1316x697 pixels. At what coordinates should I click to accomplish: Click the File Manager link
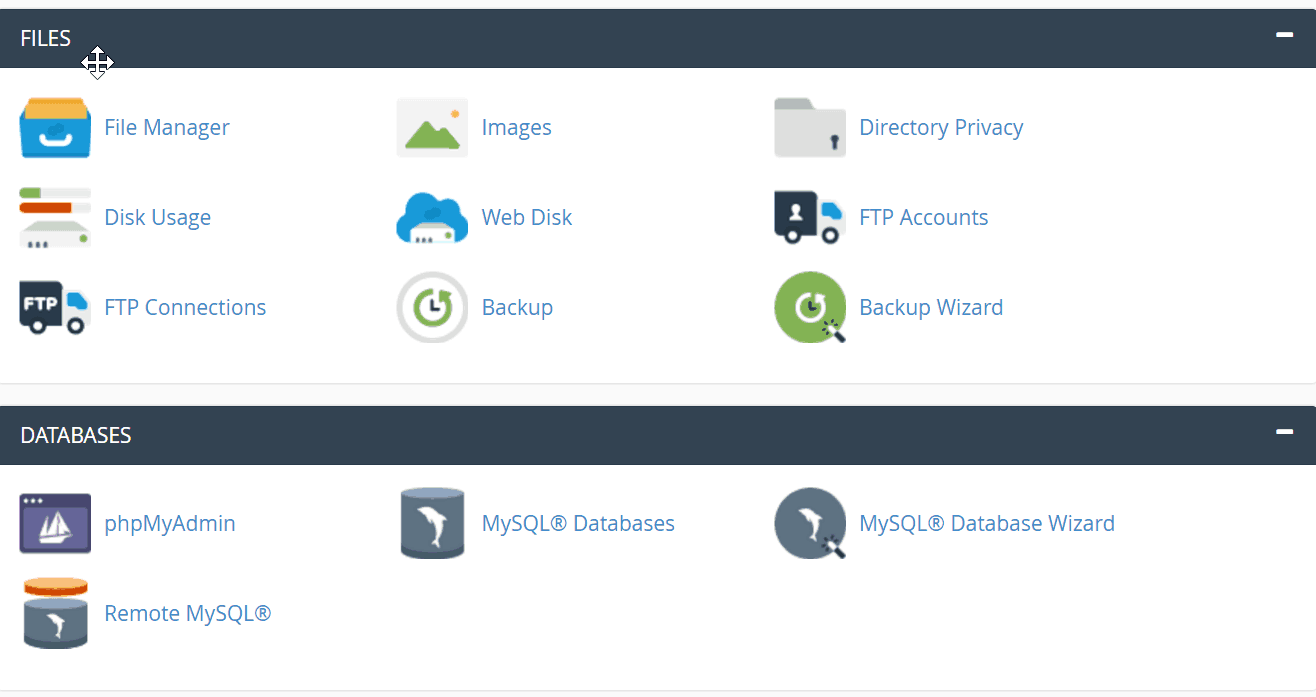[167, 127]
